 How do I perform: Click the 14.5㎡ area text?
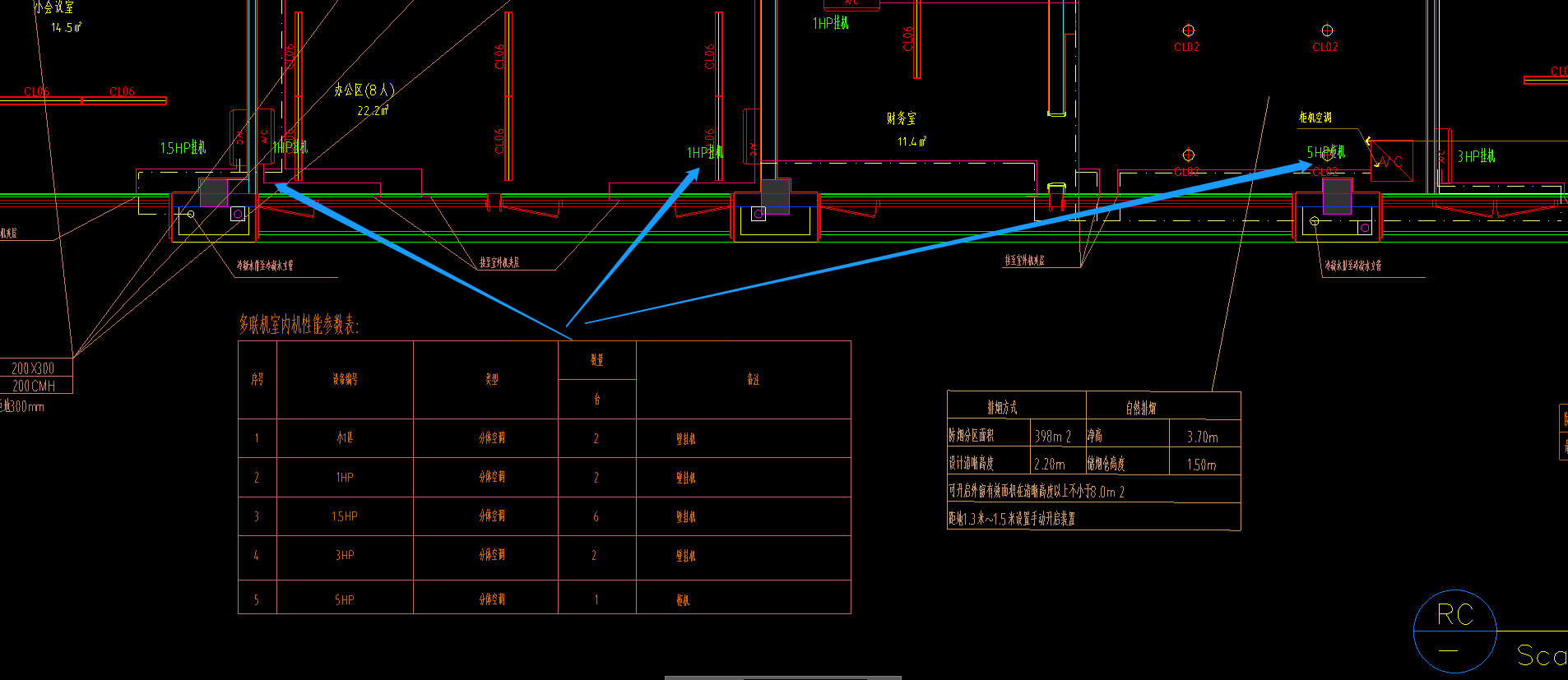coord(66,27)
